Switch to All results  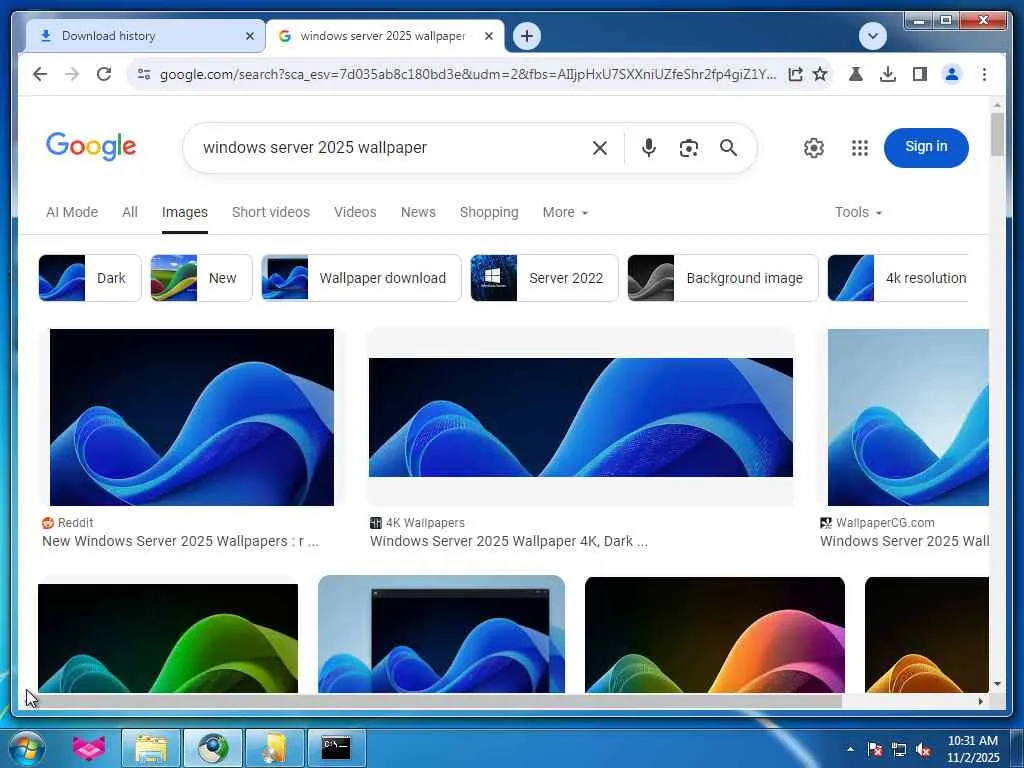(130, 212)
